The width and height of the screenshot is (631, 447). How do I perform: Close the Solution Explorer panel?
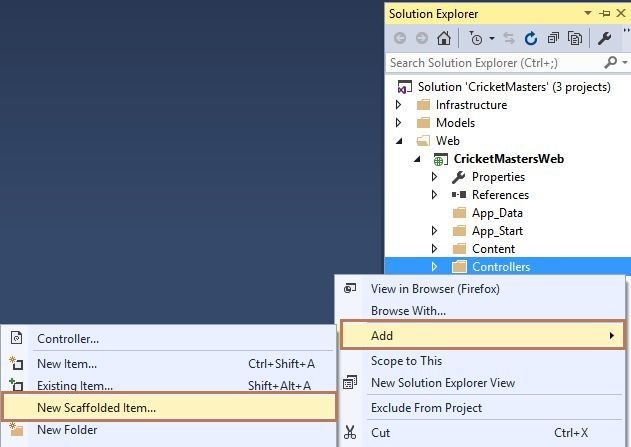click(x=621, y=13)
